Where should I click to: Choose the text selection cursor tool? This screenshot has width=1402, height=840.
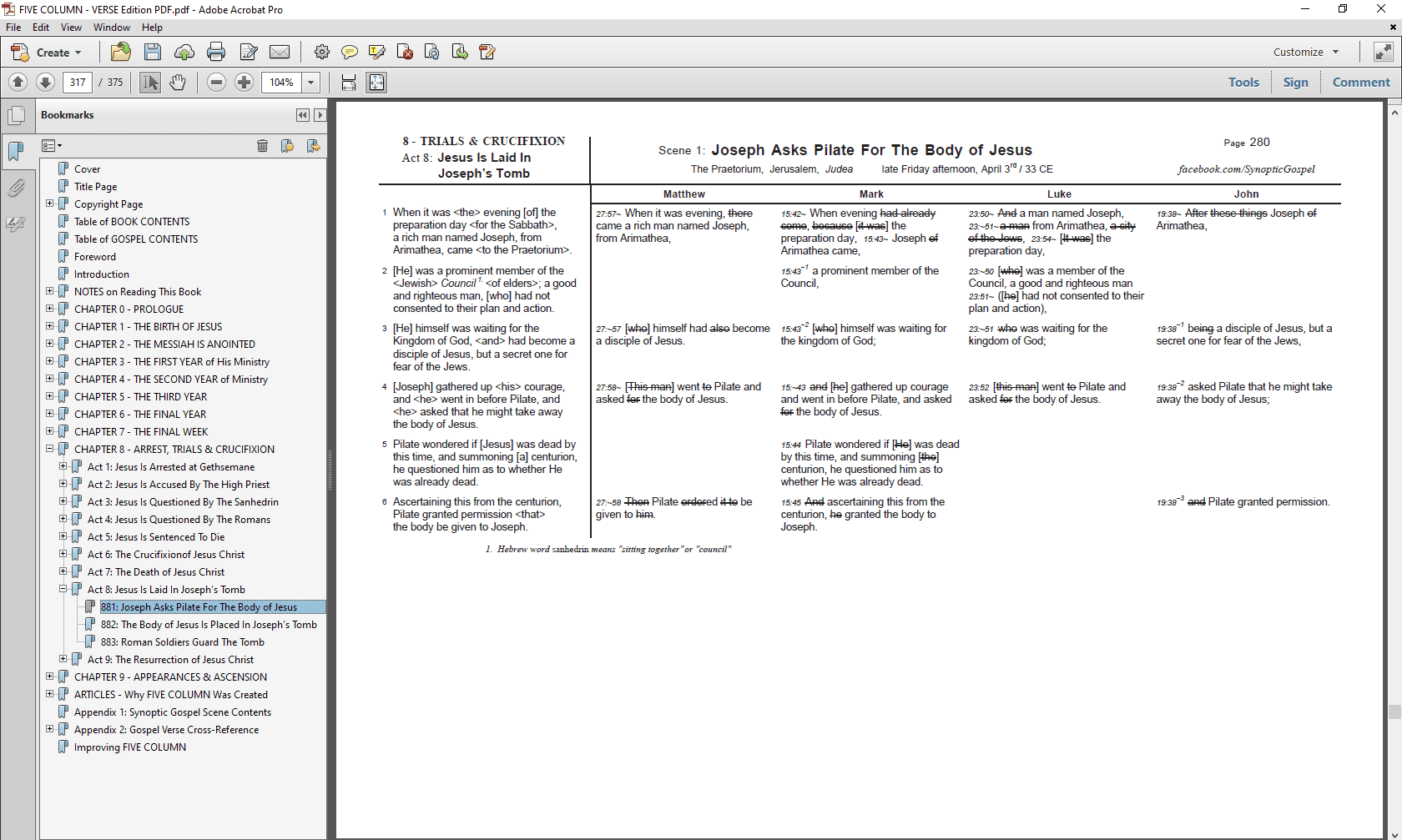(x=150, y=82)
